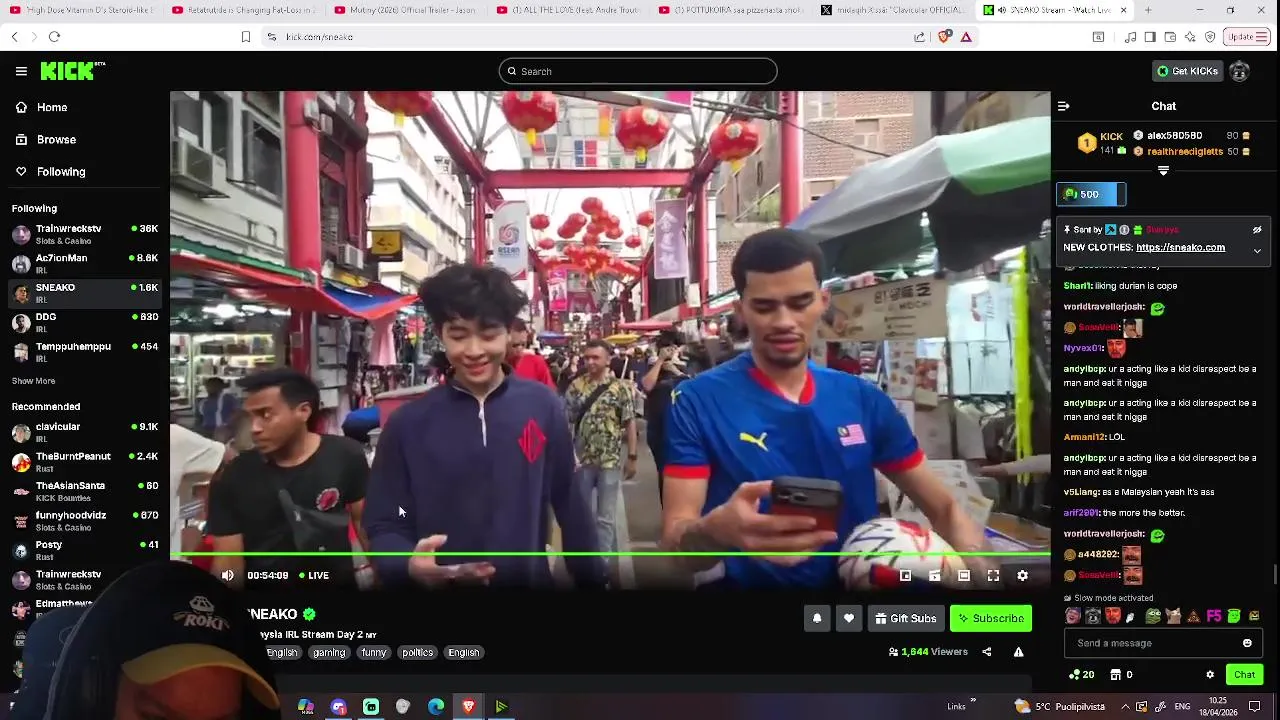Mute the stream volume speaker
Screen dimensions: 1280x720
point(227,575)
